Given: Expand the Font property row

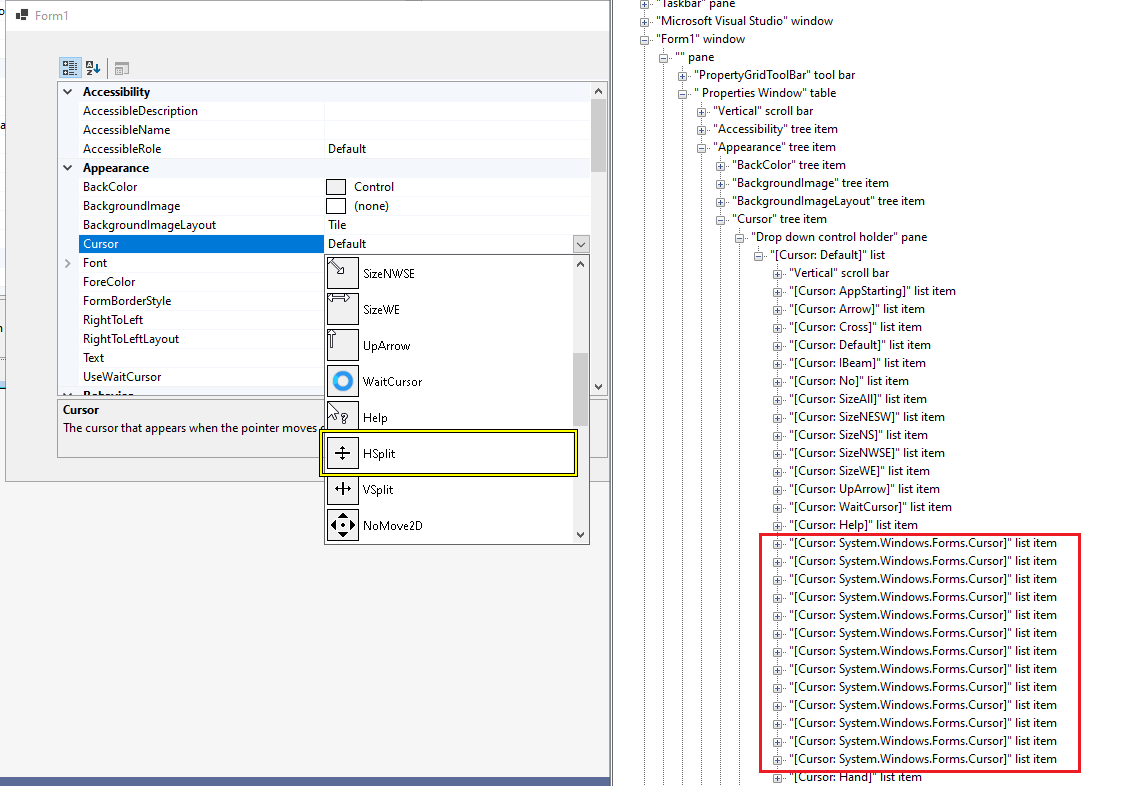Looking at the screenshot, I should click(67, 262).
